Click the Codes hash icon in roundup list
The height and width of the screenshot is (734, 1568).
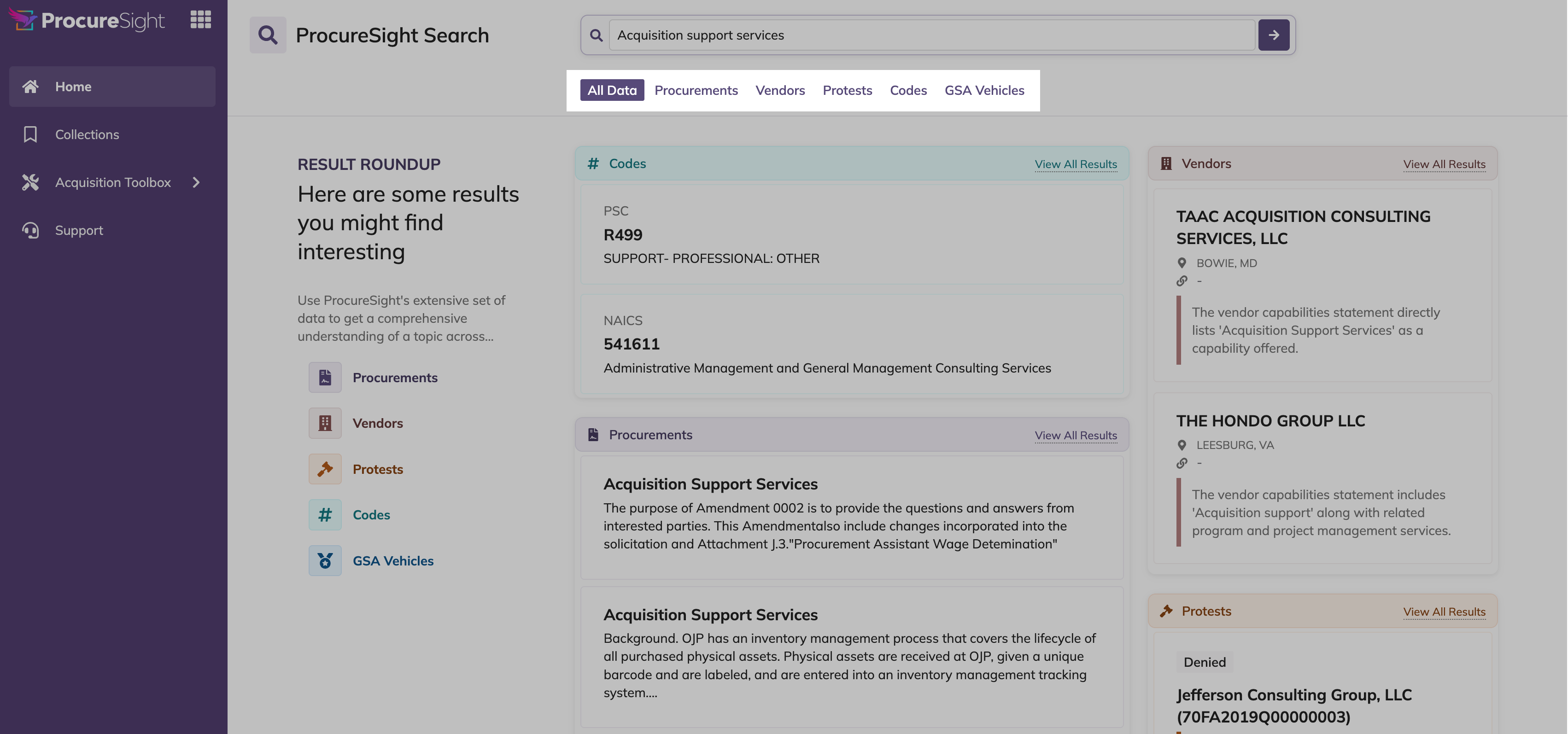click(325, 515)
